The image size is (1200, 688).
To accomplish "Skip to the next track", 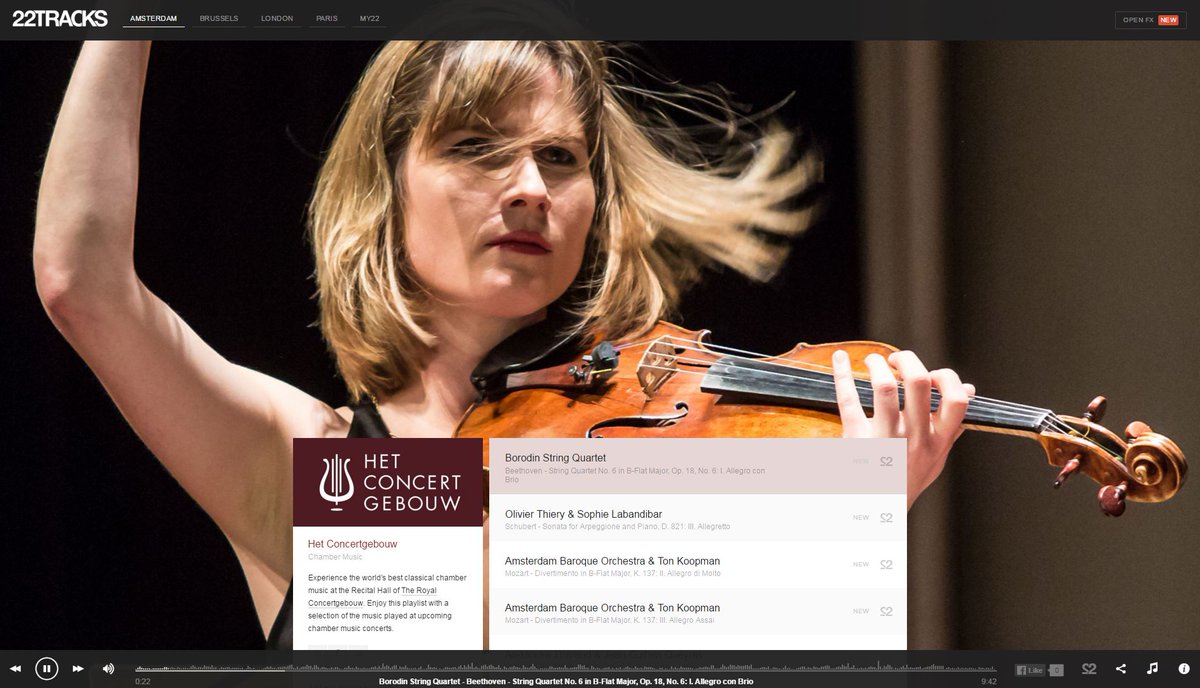I will 78,669.
